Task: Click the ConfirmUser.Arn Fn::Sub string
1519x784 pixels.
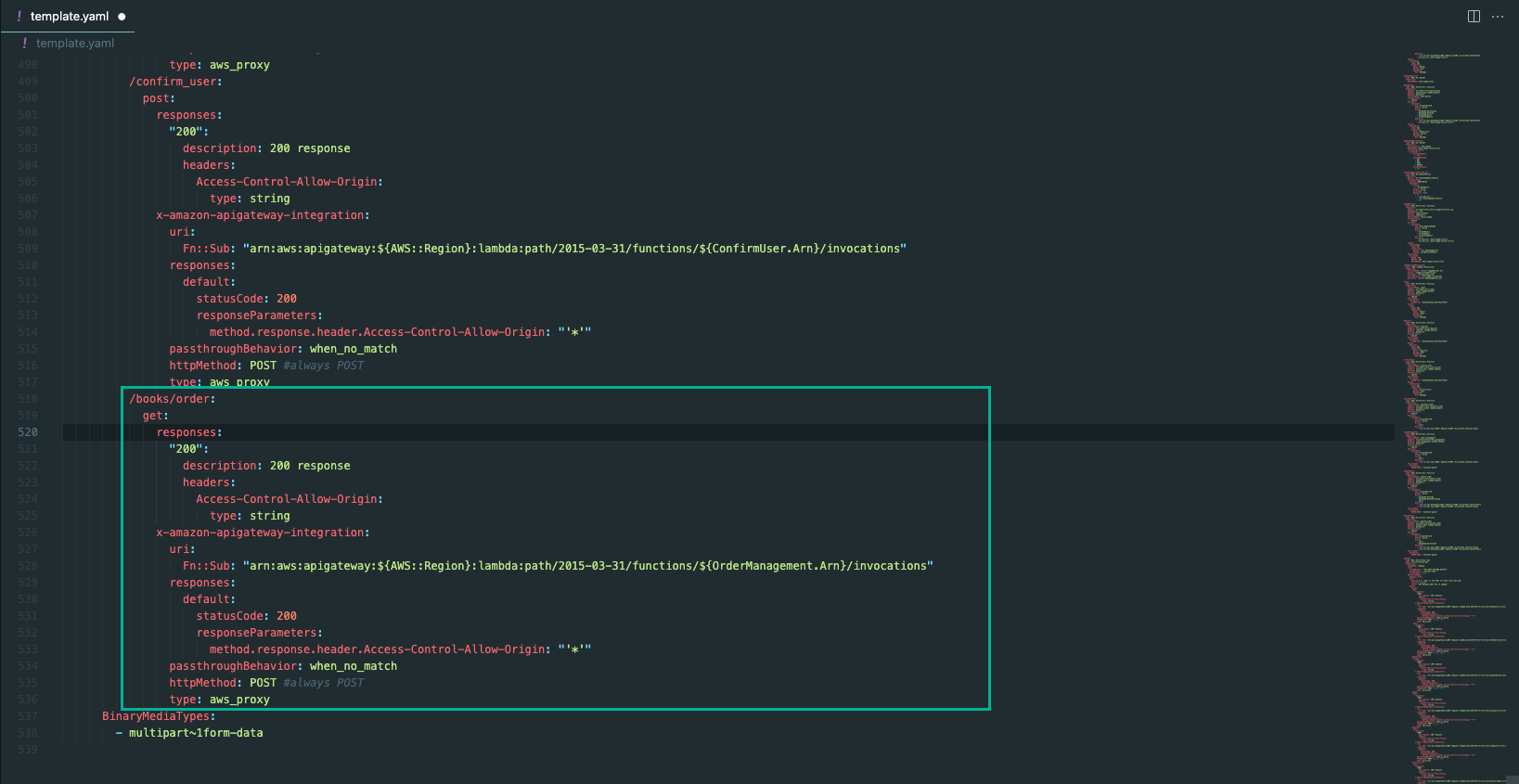Action: click(x=574, y=249)
